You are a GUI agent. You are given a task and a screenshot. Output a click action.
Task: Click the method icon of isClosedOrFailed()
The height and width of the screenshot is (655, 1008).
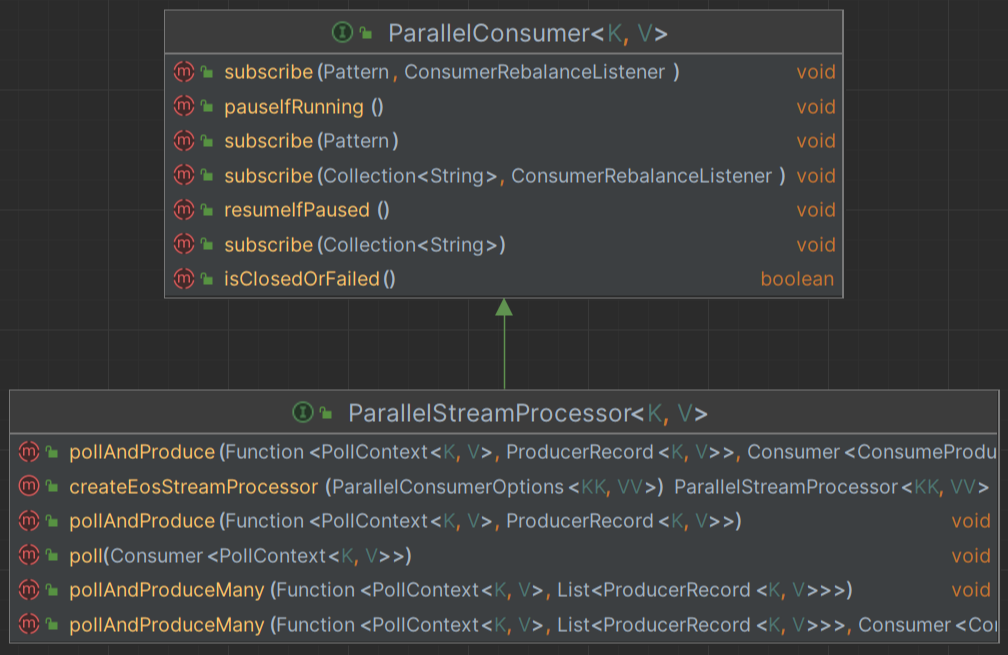184,278
